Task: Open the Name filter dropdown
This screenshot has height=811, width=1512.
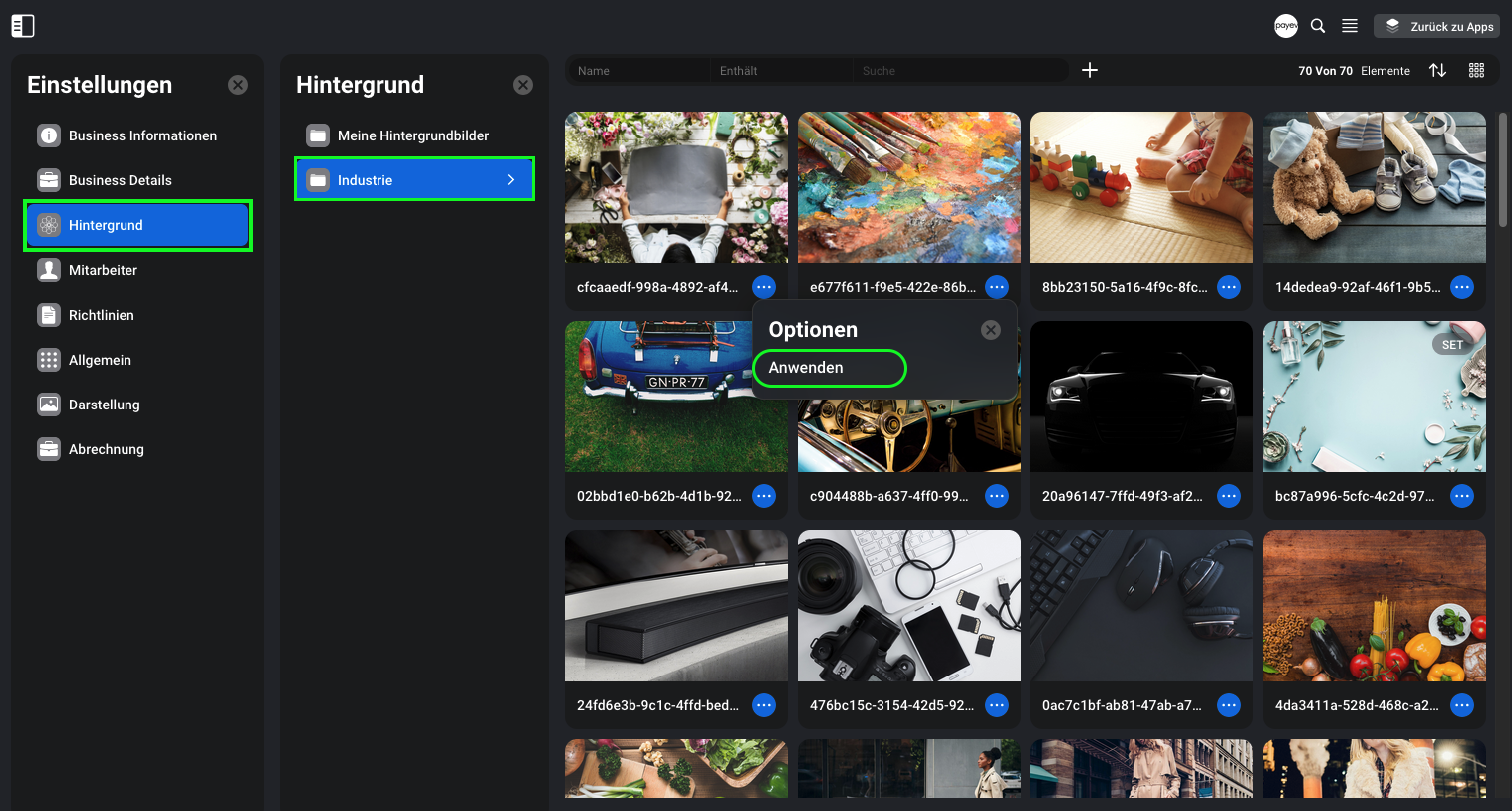Action: click(x=637, y=71)
